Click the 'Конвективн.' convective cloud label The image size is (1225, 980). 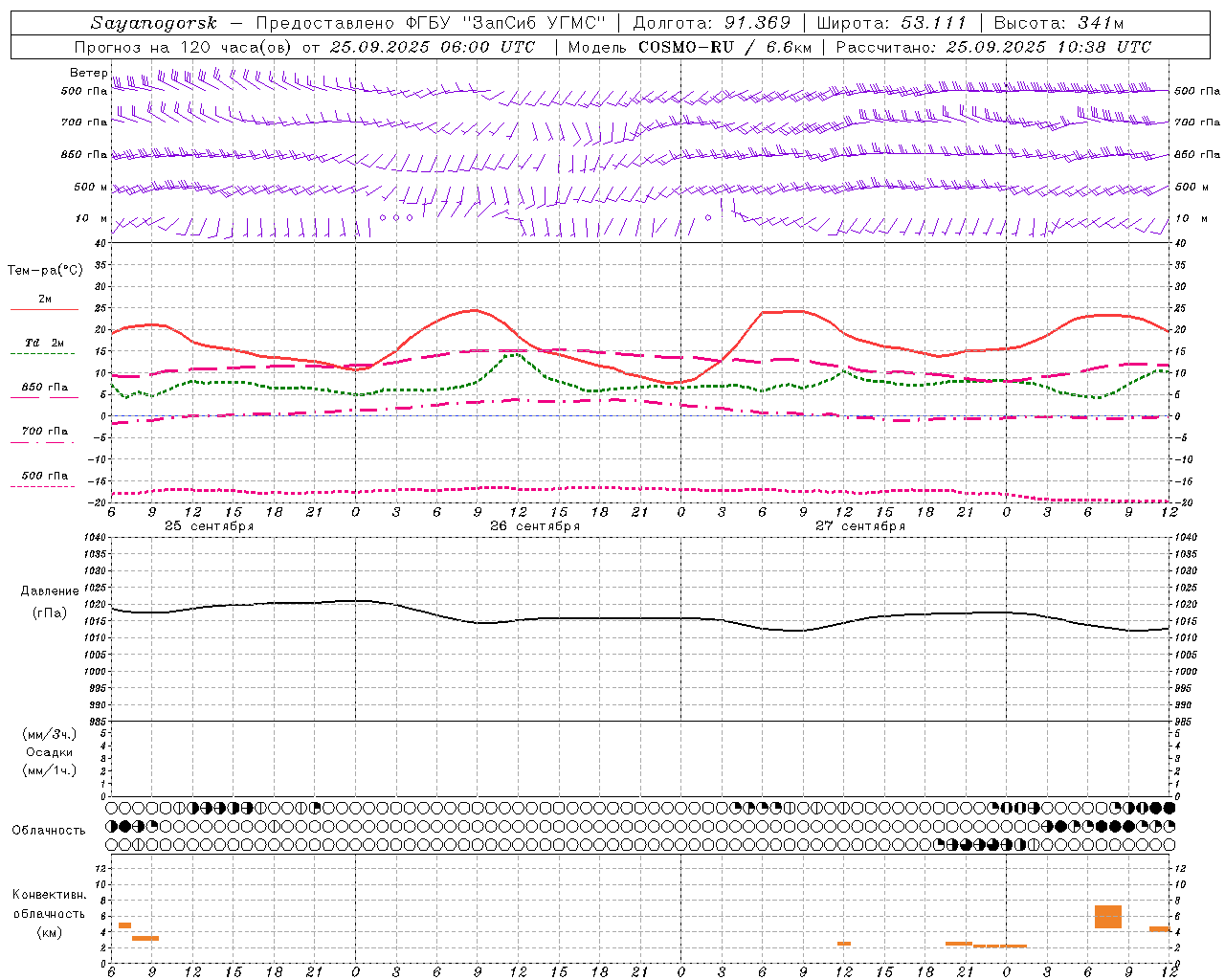click(50, 895)
